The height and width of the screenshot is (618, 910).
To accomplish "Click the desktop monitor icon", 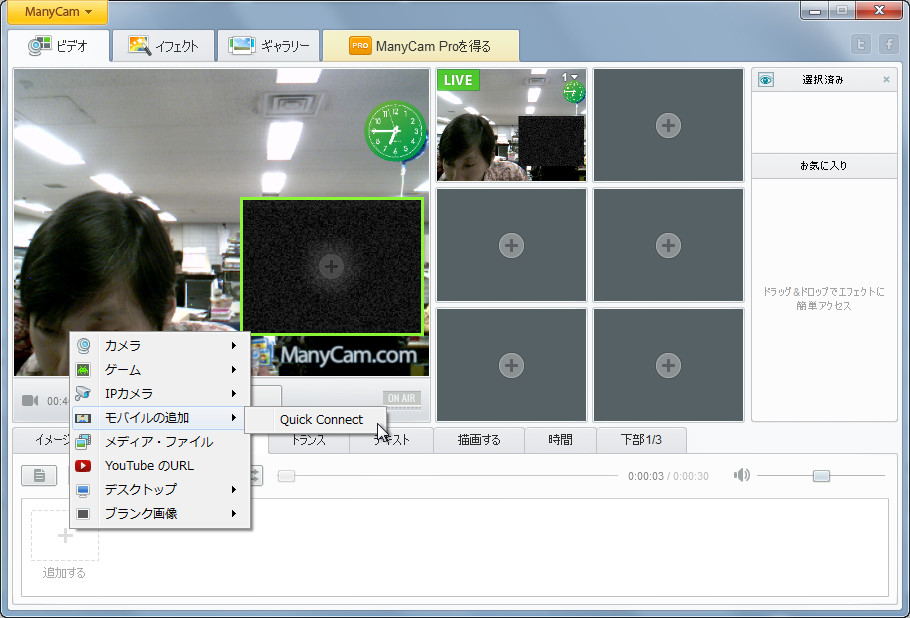I will (84, 490).
